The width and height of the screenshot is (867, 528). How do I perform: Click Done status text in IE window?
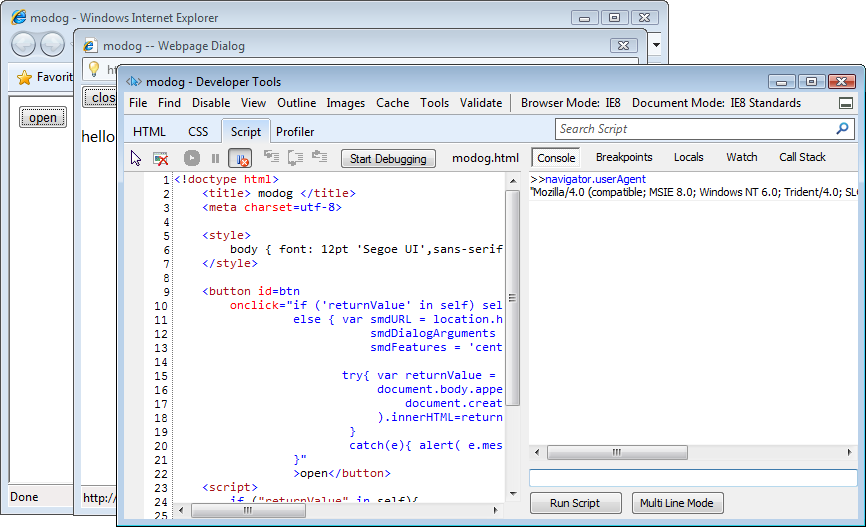pos(24,496)
